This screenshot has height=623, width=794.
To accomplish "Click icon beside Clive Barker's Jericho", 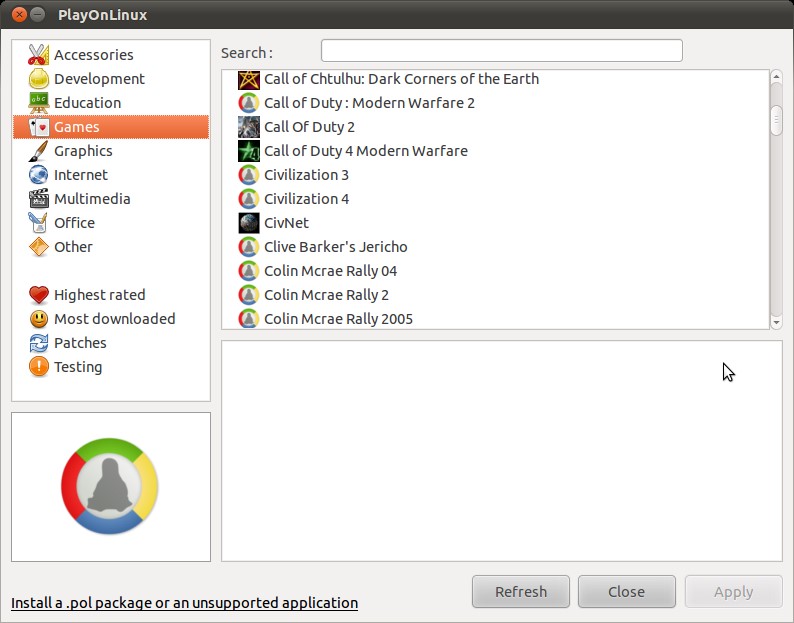I will pos(249,247).
